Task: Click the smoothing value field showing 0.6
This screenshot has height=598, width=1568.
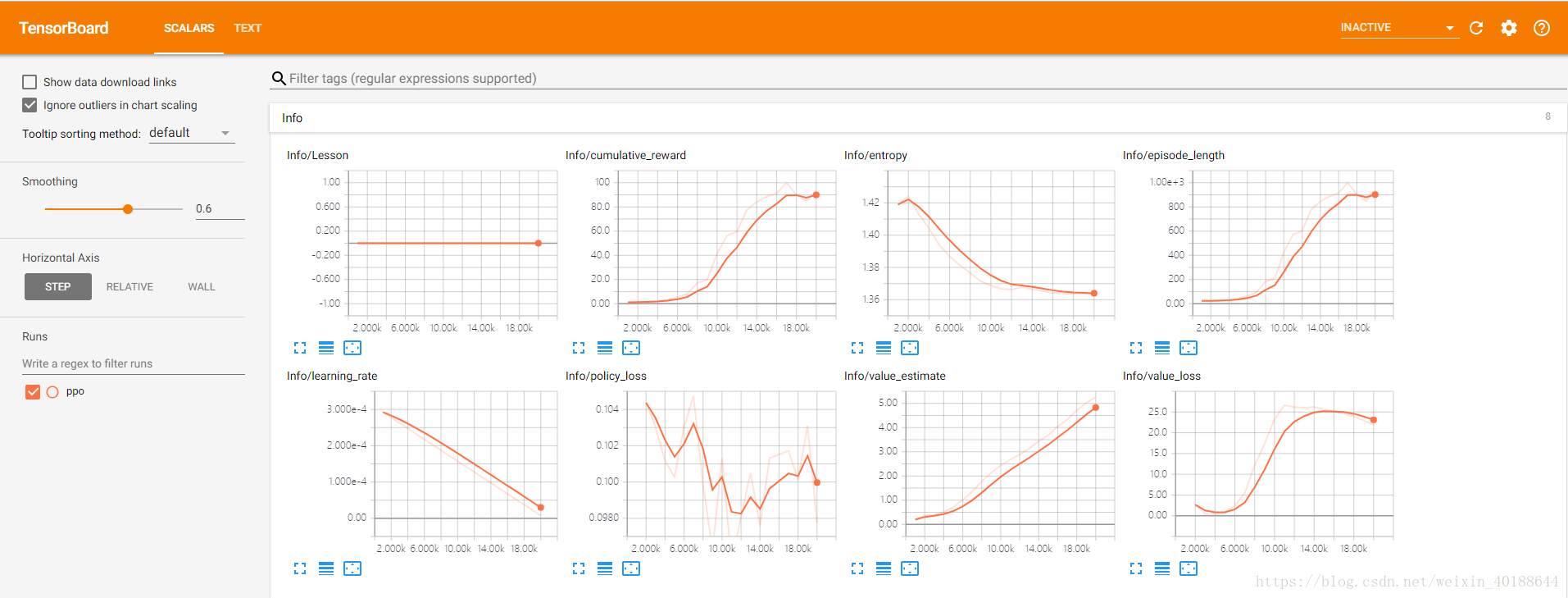Action: tap(220, 208)
